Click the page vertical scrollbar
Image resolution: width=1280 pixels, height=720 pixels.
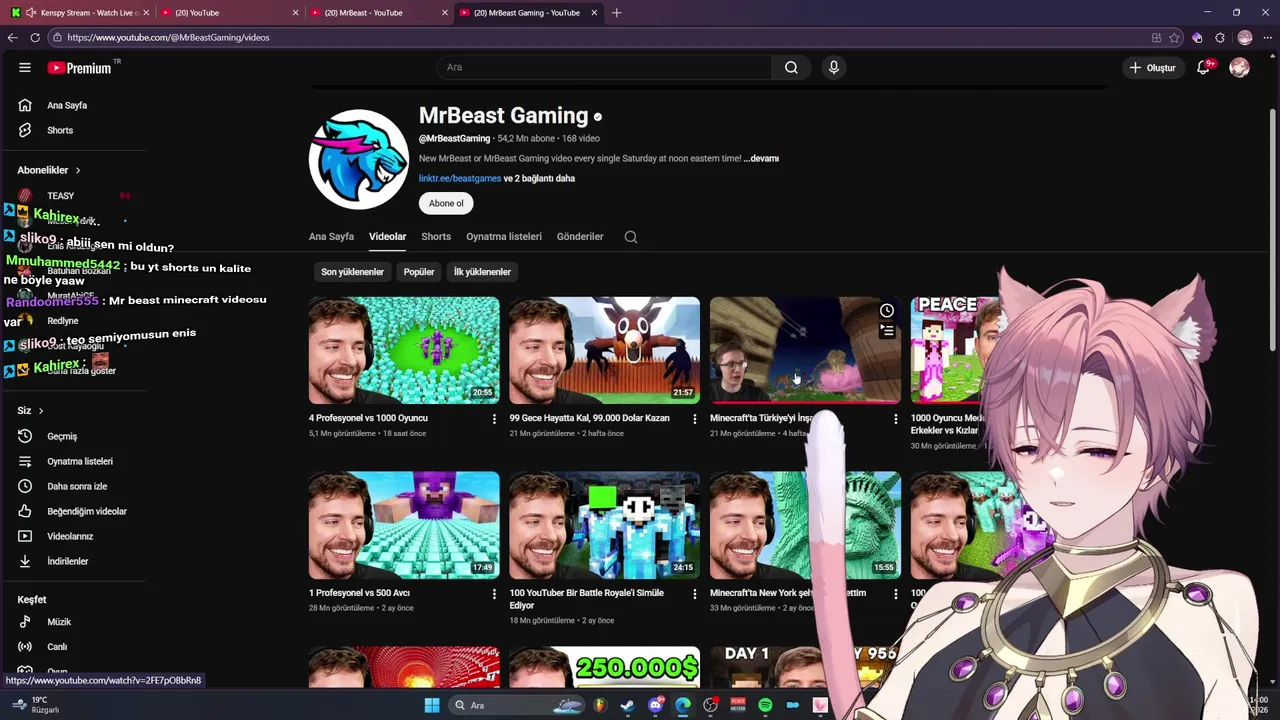tap(1273, 230)
